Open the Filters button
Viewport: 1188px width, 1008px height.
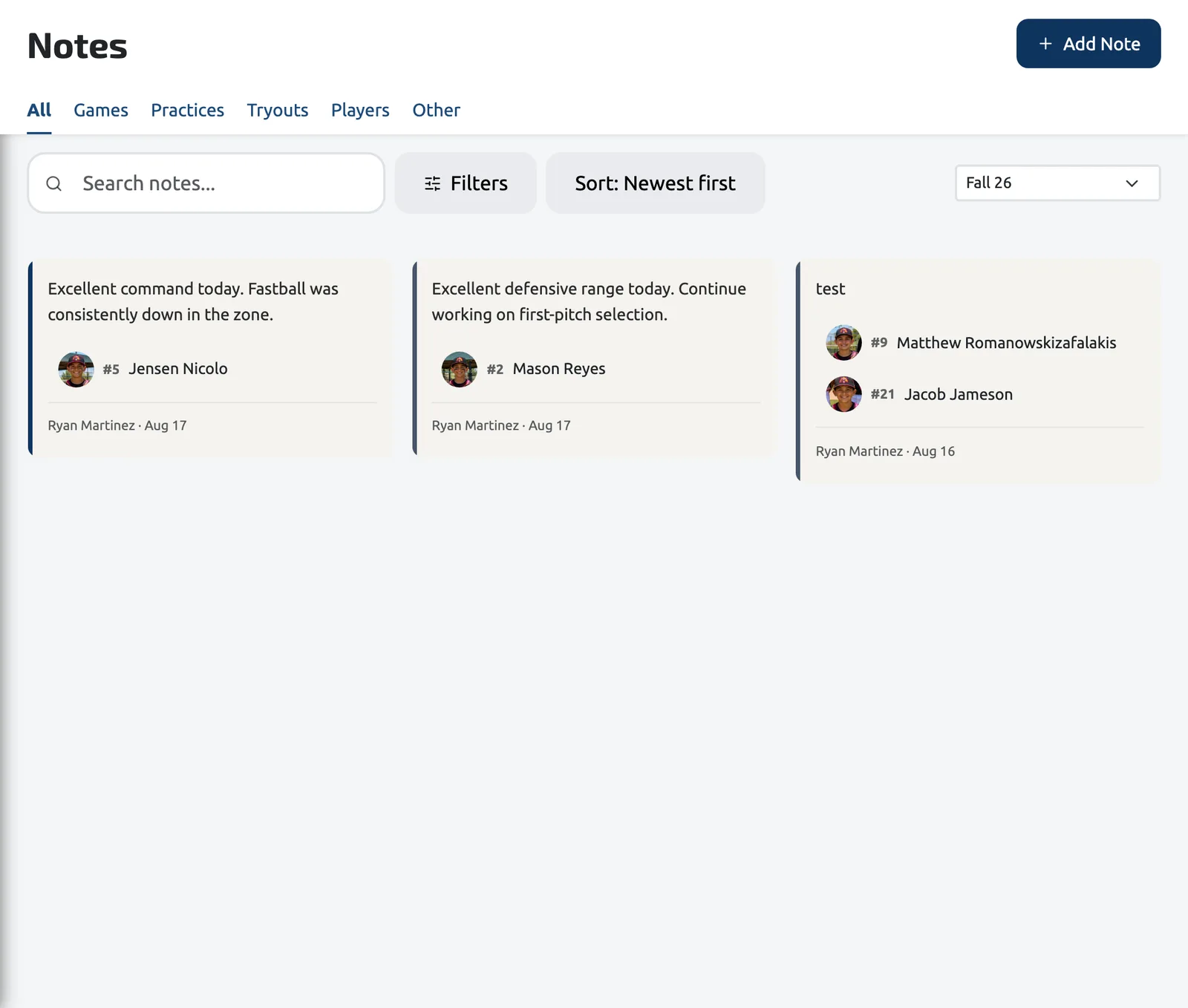point(466,183)
